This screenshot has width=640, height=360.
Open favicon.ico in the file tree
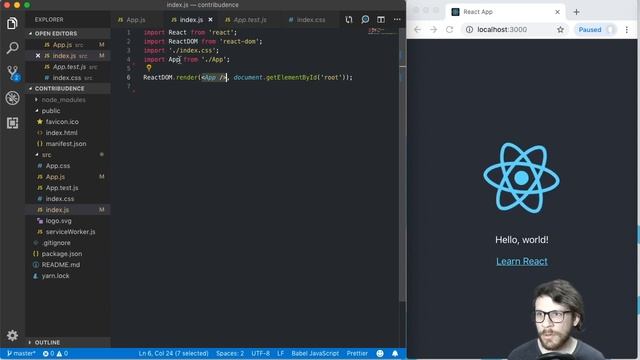67,122
